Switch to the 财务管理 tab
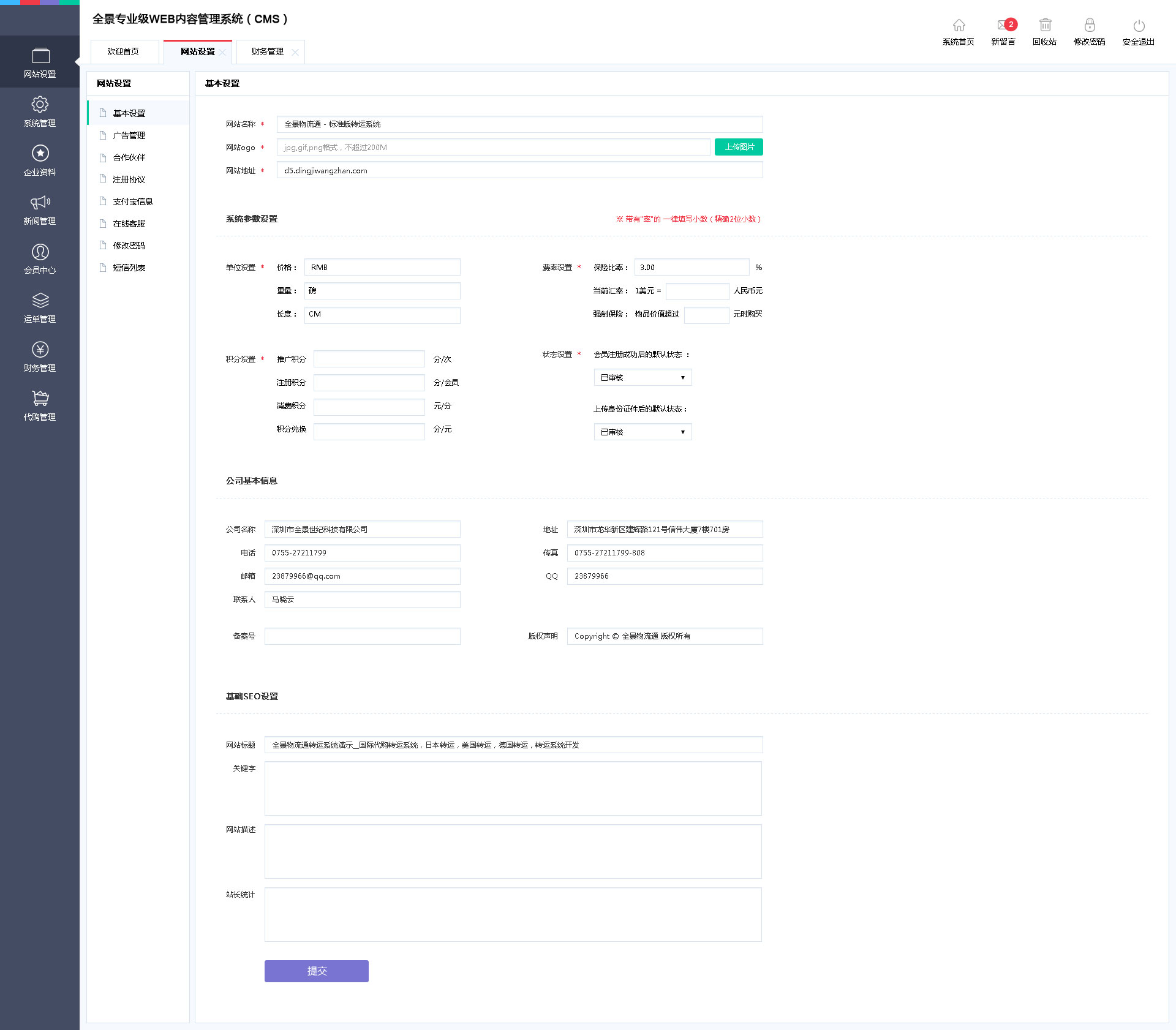The width and height of the screenshot is (1176, 1030). click(267, 52)
